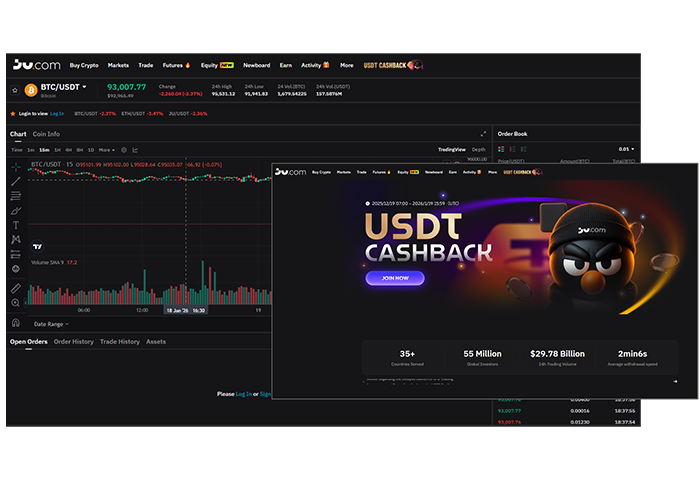Switch to the Coin Info tab
The width and height of the screenshot is (700, 480).
(x=46, y=134)
